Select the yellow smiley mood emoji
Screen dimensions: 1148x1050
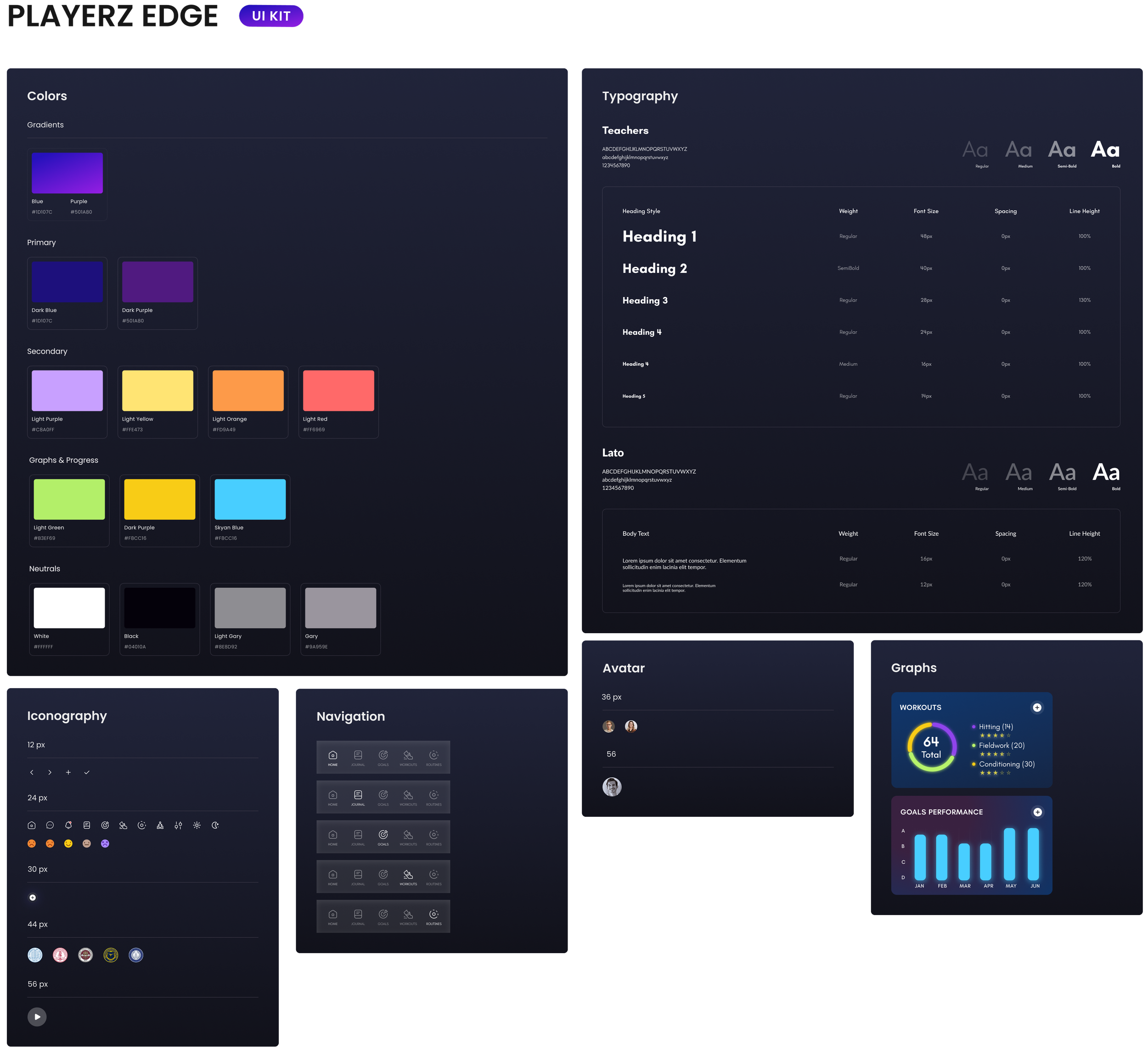point(68,843)
